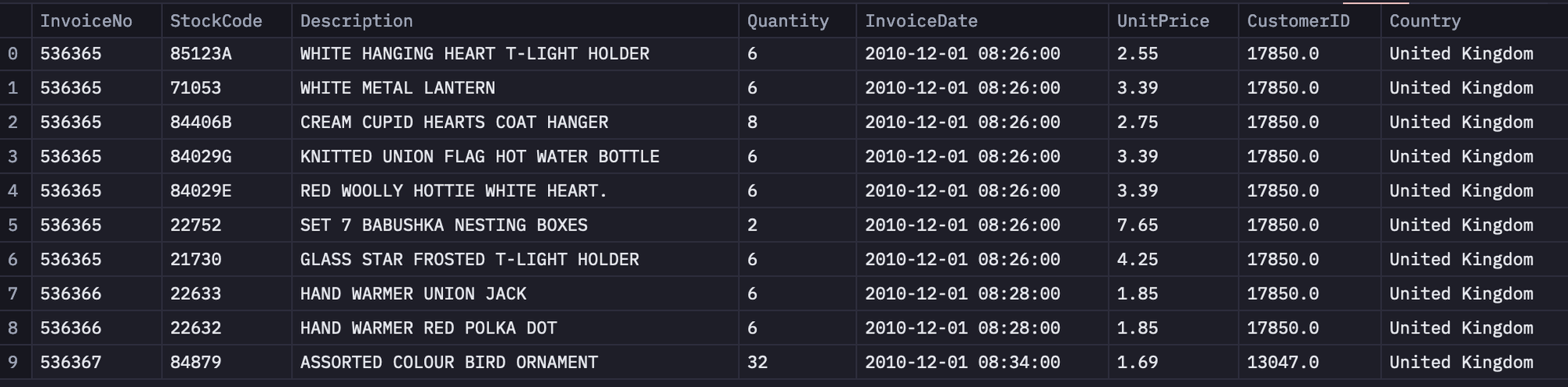1568x387 pixels.
Task: Click the InvoiceNo column header
Action: 86,21
